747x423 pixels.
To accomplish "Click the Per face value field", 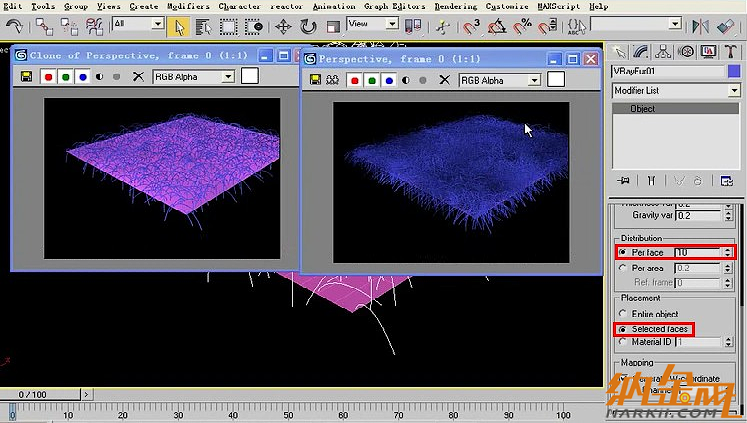I will 696,253.
